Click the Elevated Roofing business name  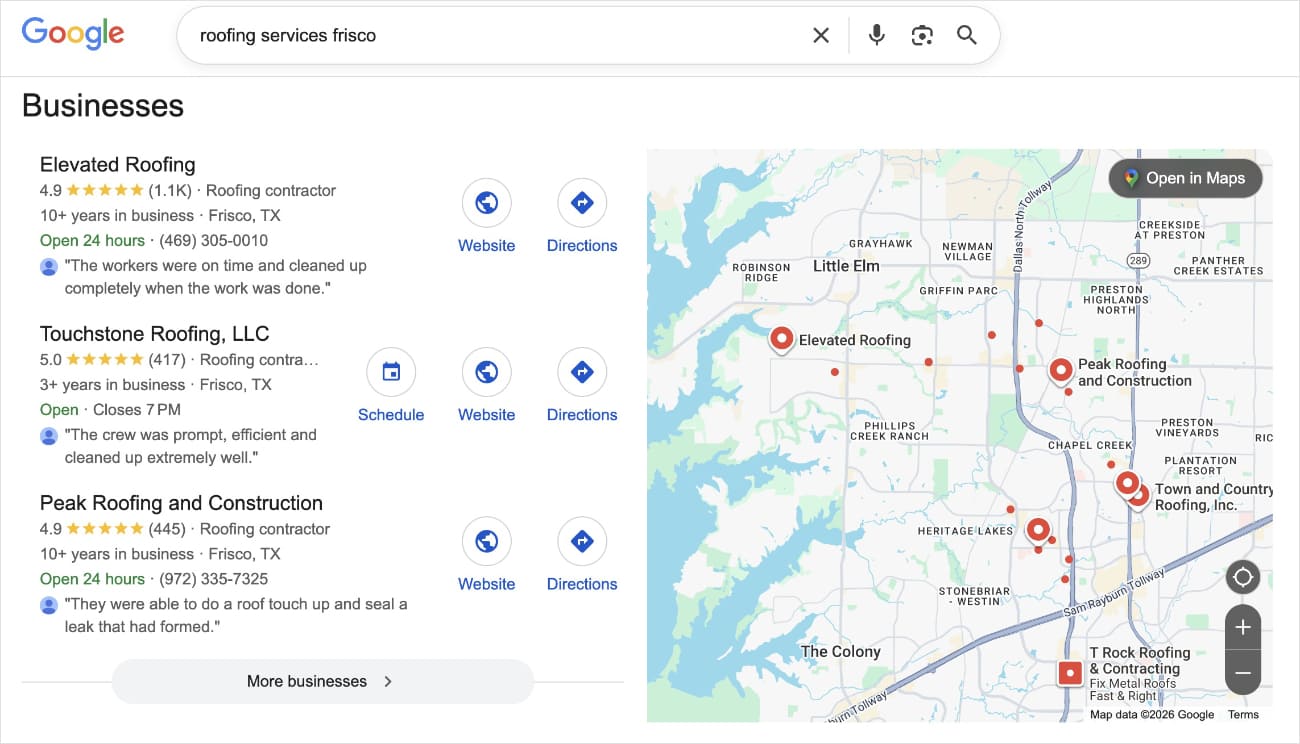pyautogui.click(x=117, y=164)
